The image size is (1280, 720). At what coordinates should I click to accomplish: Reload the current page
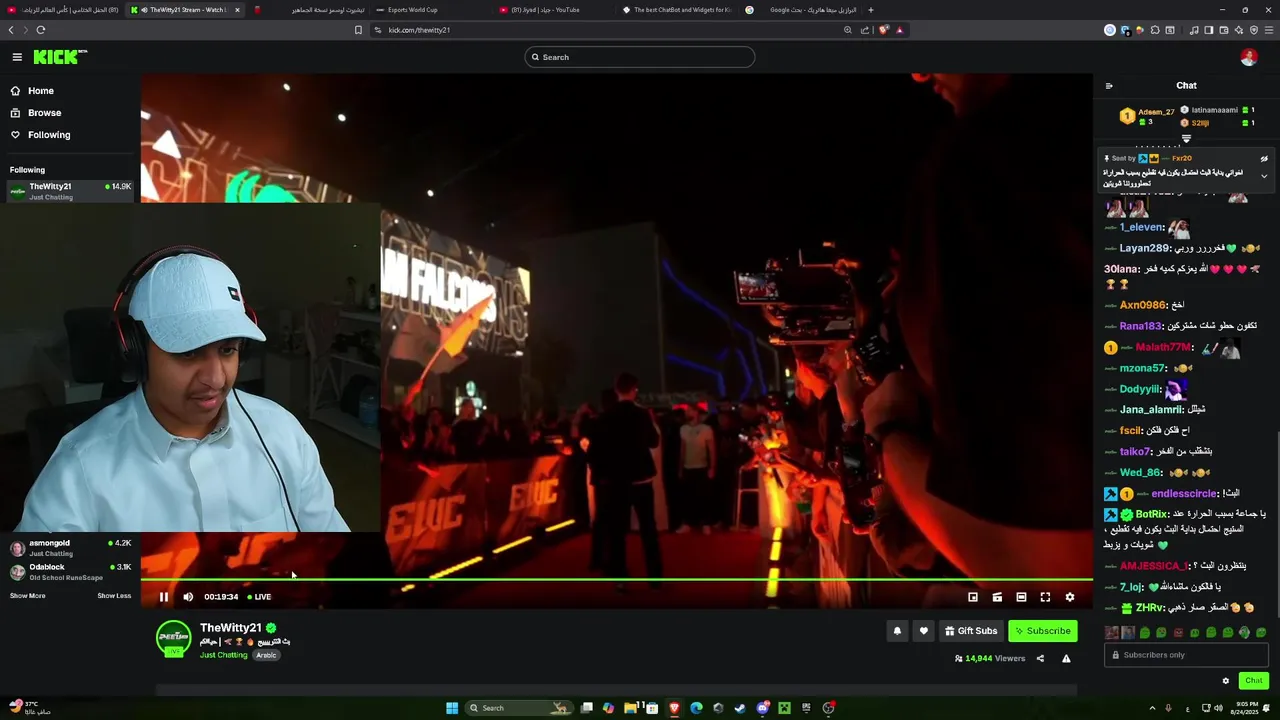click(40, 30)
